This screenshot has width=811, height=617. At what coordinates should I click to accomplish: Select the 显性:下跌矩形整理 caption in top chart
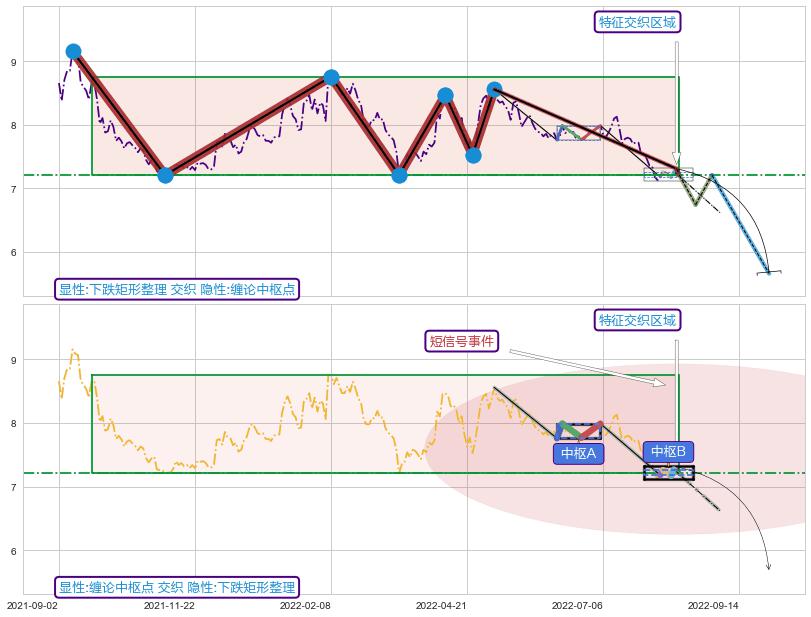177,289
